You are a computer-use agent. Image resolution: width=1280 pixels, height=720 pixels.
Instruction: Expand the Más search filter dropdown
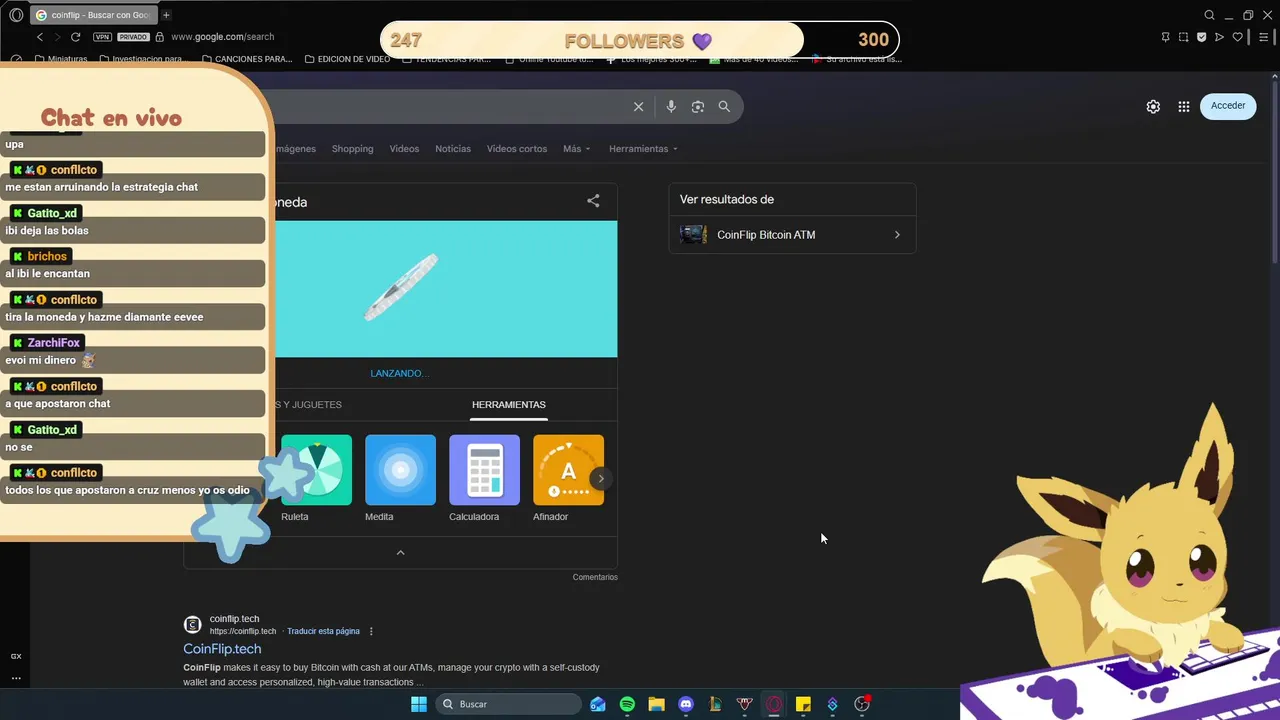tap(576, 149)
